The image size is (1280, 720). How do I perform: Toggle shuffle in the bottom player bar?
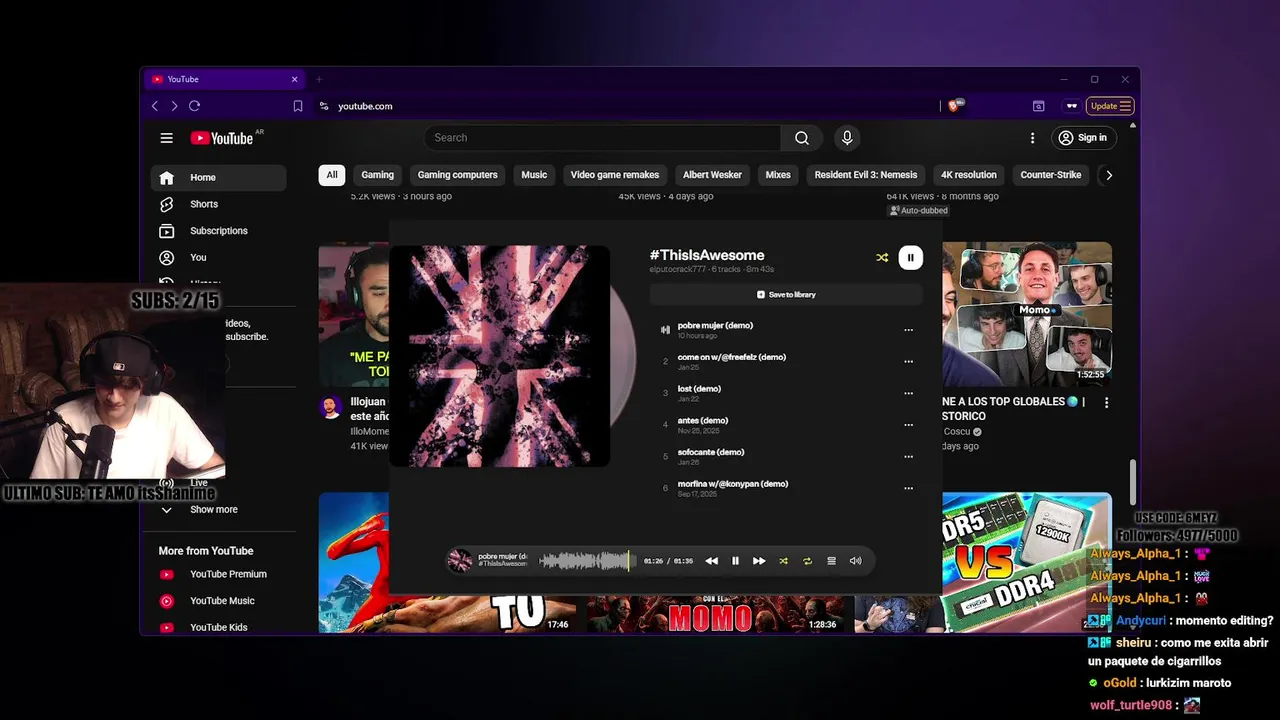783,561
